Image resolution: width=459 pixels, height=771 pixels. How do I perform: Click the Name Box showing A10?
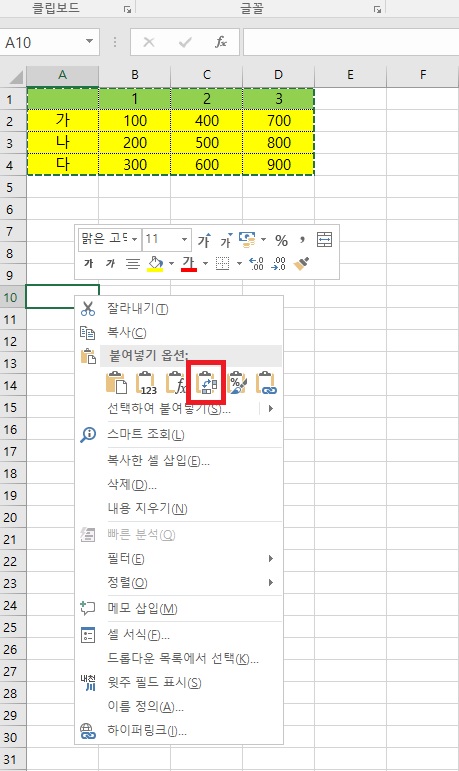point(41,42)
